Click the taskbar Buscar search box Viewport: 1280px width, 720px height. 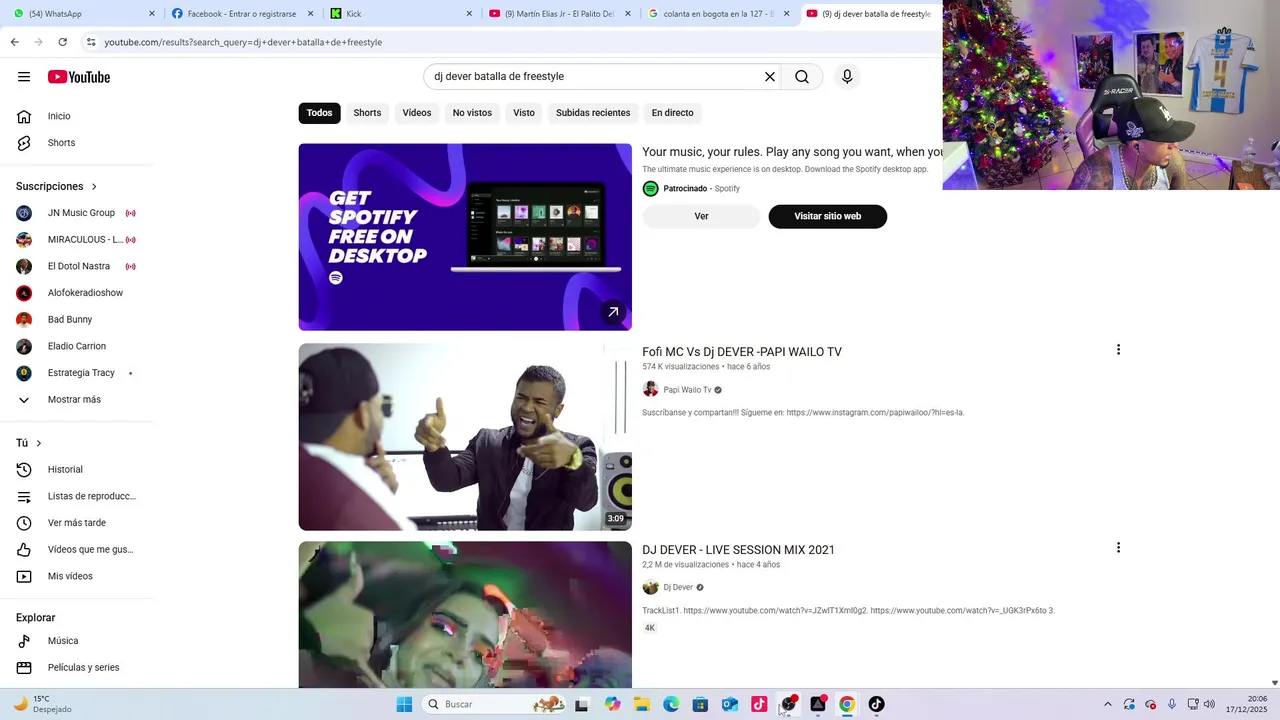click(495, 704)
